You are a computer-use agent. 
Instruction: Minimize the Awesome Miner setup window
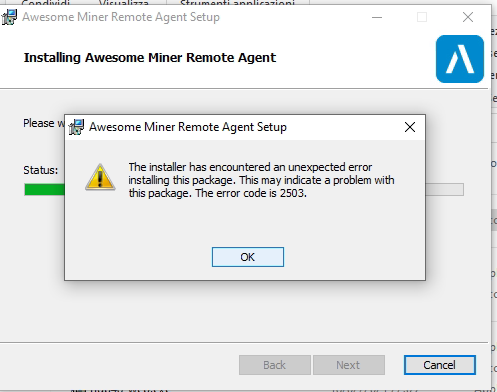(x=377, y=17)
